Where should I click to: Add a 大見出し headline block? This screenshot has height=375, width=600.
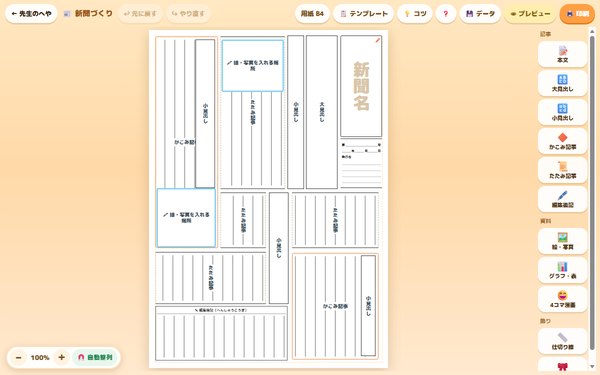pyautogui.click(x=562, y=83)
